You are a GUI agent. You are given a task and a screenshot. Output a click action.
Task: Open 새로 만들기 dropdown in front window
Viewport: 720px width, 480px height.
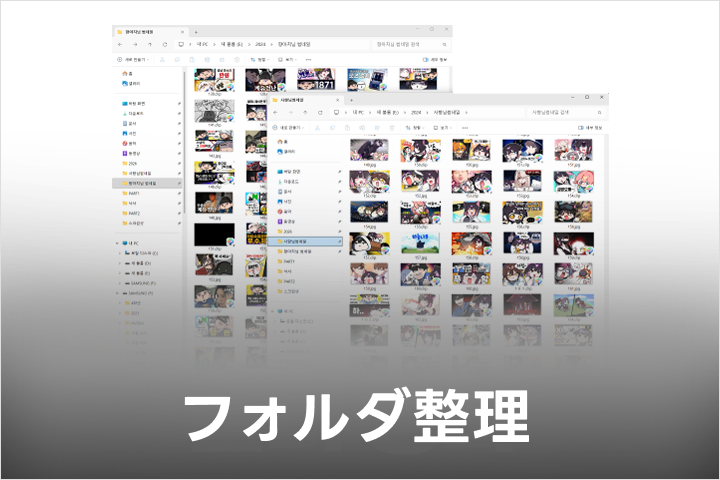(x=288, y=128)
